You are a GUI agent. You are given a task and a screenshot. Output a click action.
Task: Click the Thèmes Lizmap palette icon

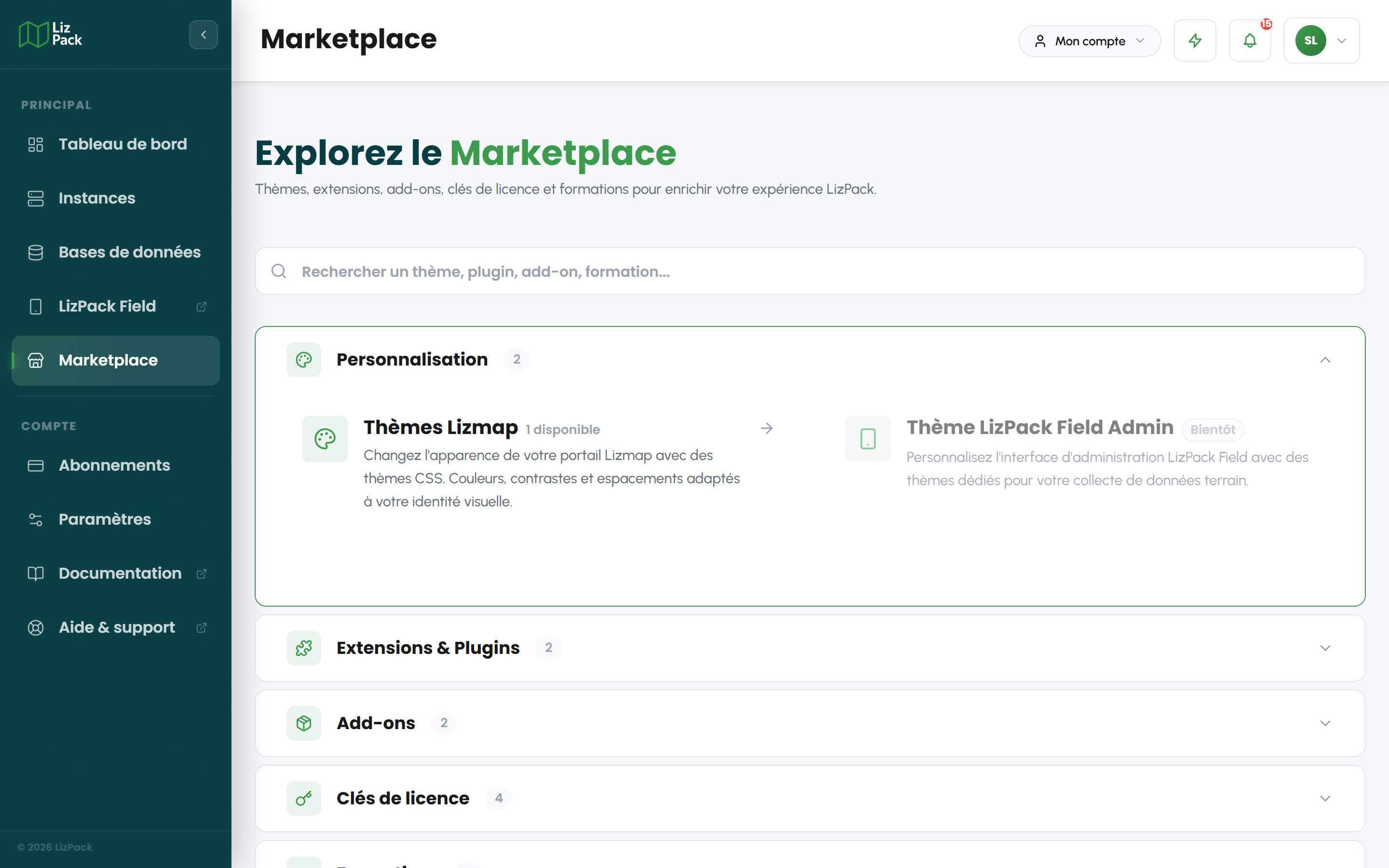[x=325, y=439]
